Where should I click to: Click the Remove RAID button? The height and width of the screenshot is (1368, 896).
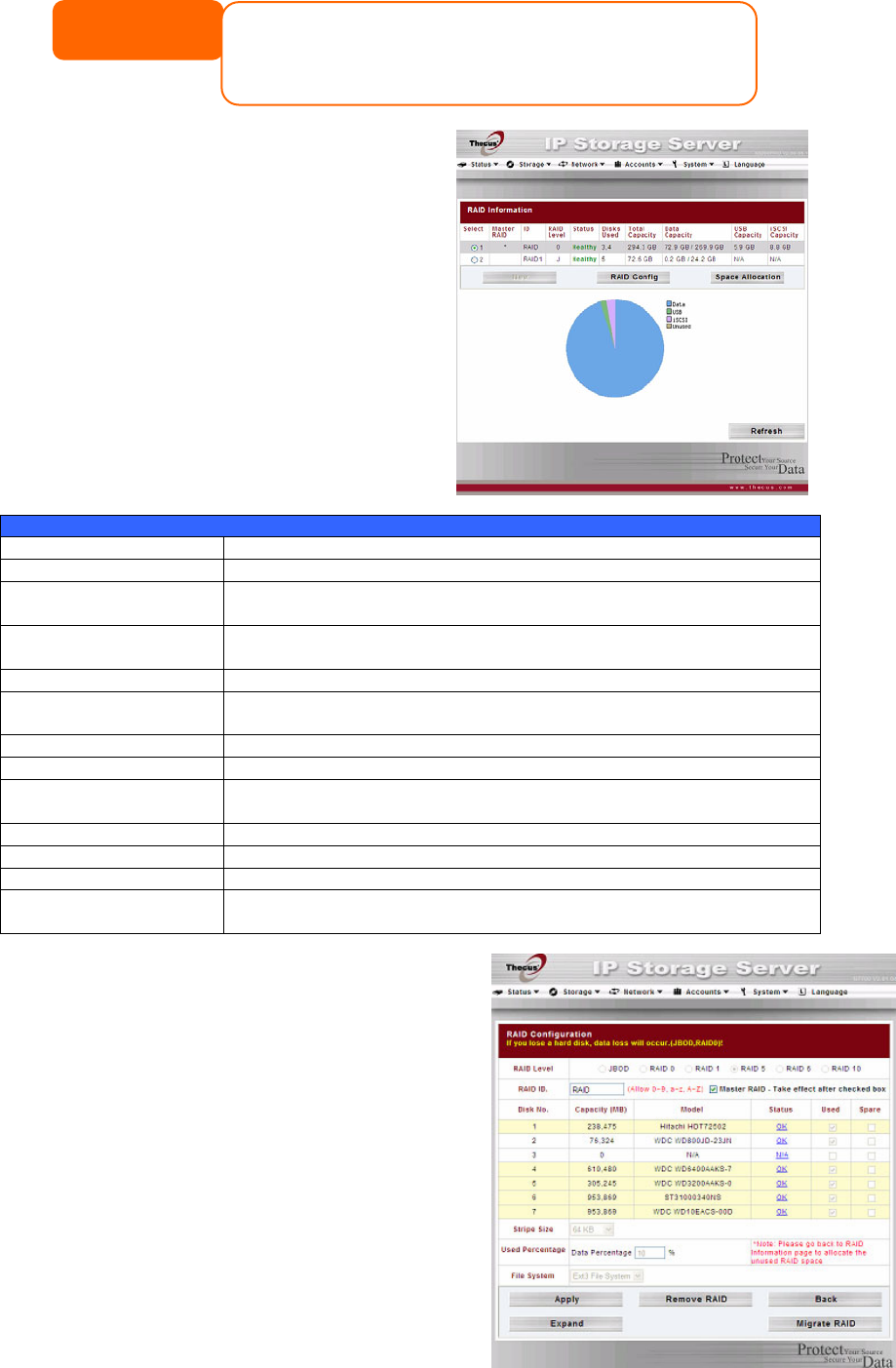point(696,1299)
